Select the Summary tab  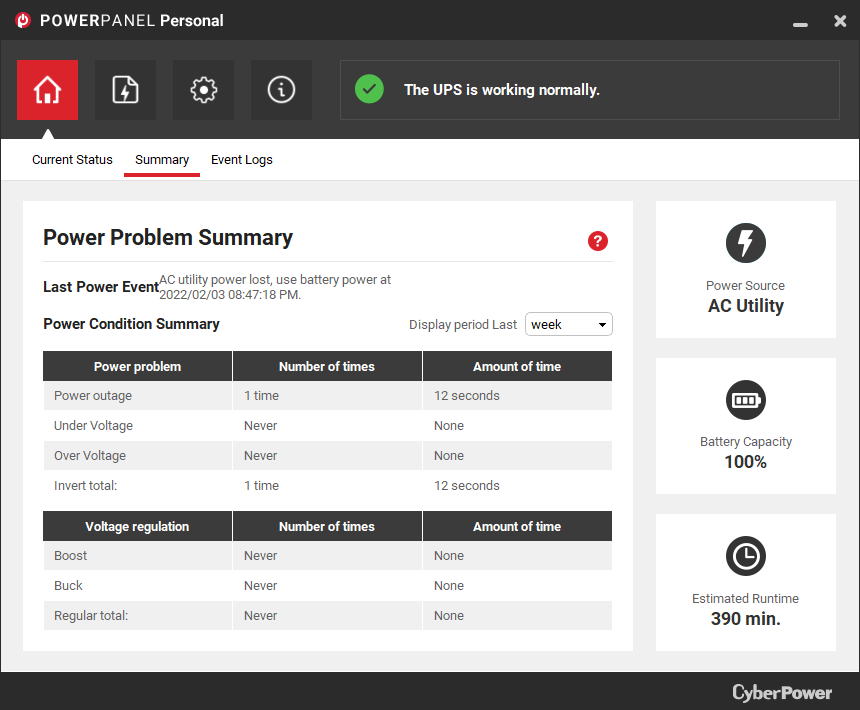point(162,160)
